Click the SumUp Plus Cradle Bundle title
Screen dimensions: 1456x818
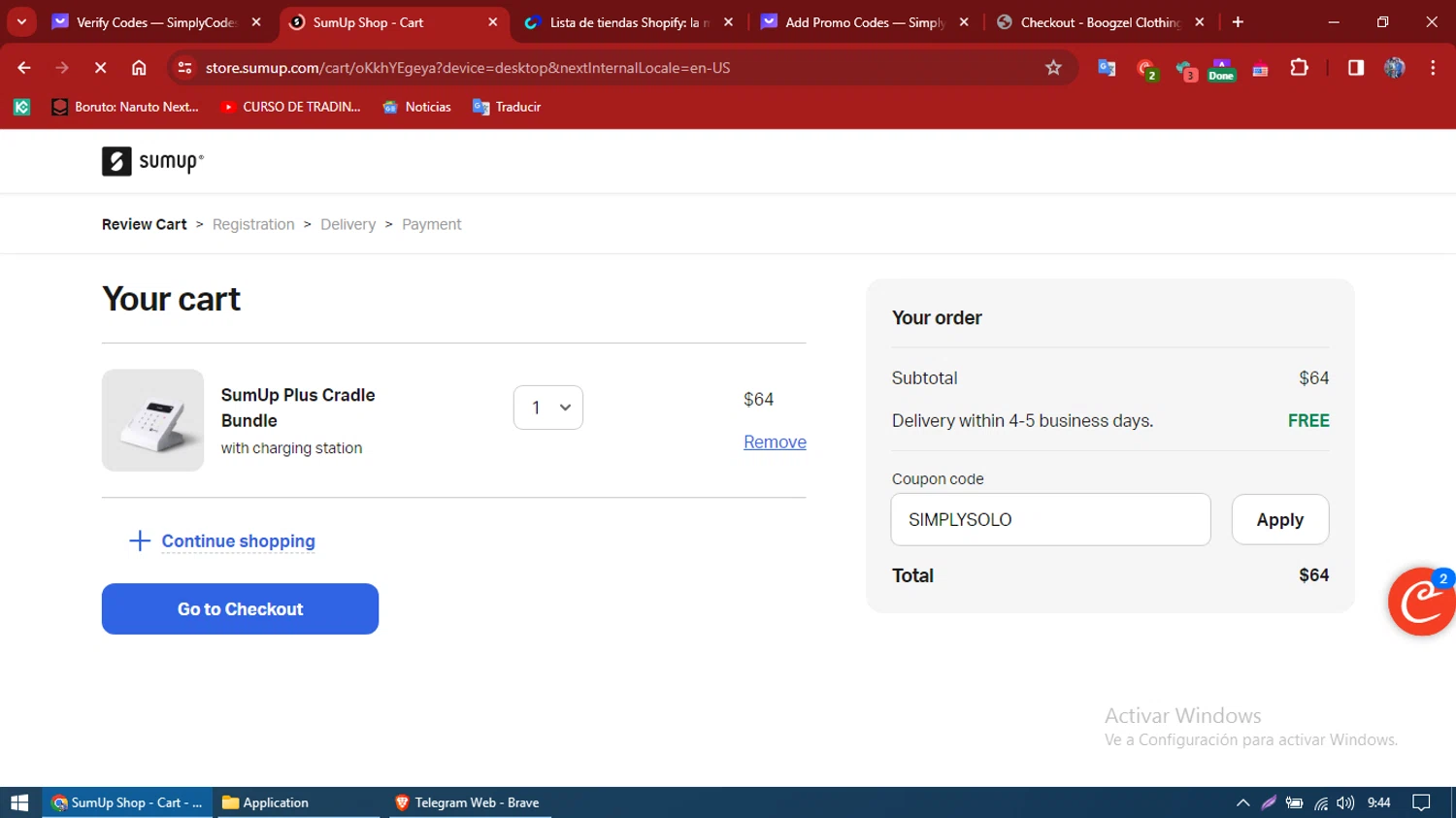point(298,408)
